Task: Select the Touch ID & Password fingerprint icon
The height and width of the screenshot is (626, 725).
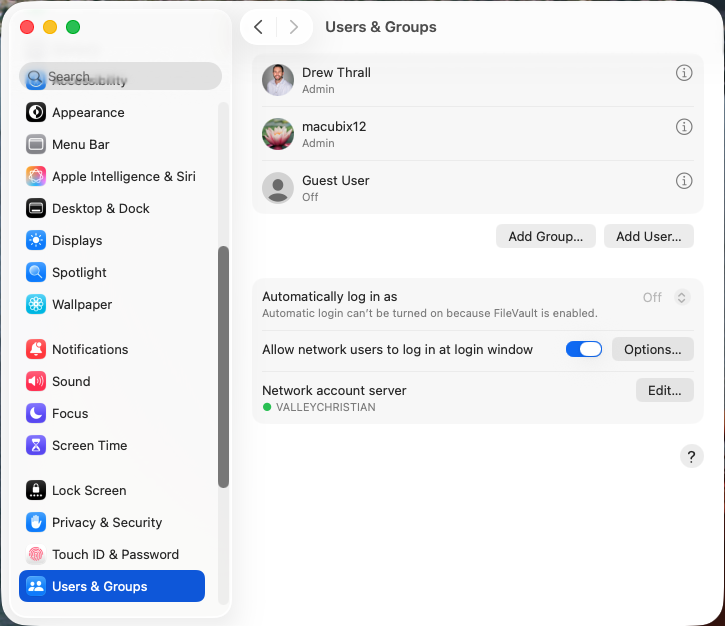Action: [x=36, y=554]
